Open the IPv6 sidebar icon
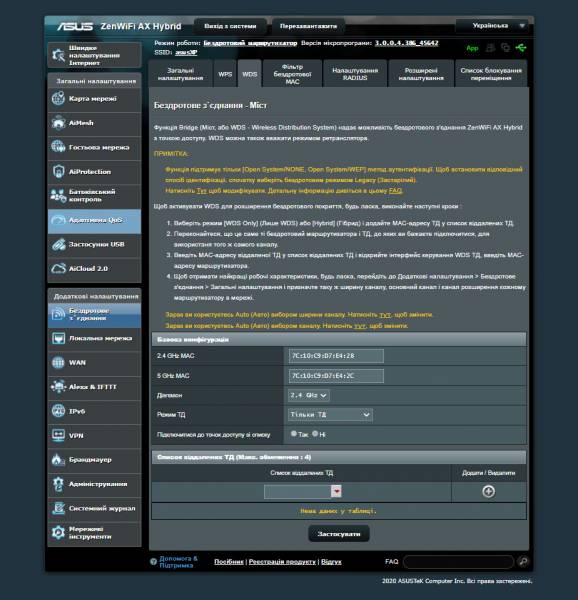The image size is (578, 600). pyautogui.click(x=59, y=411)
